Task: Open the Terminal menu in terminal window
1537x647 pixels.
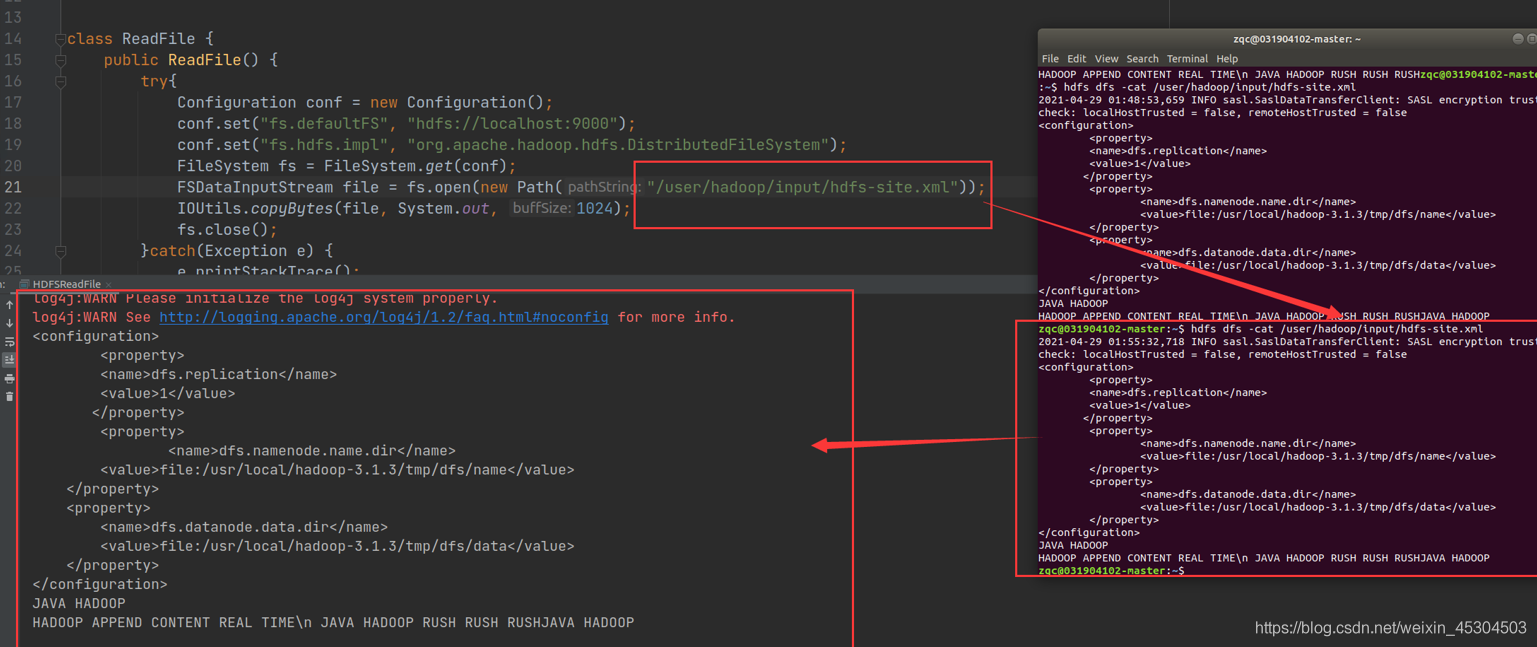Action: 1187,59
